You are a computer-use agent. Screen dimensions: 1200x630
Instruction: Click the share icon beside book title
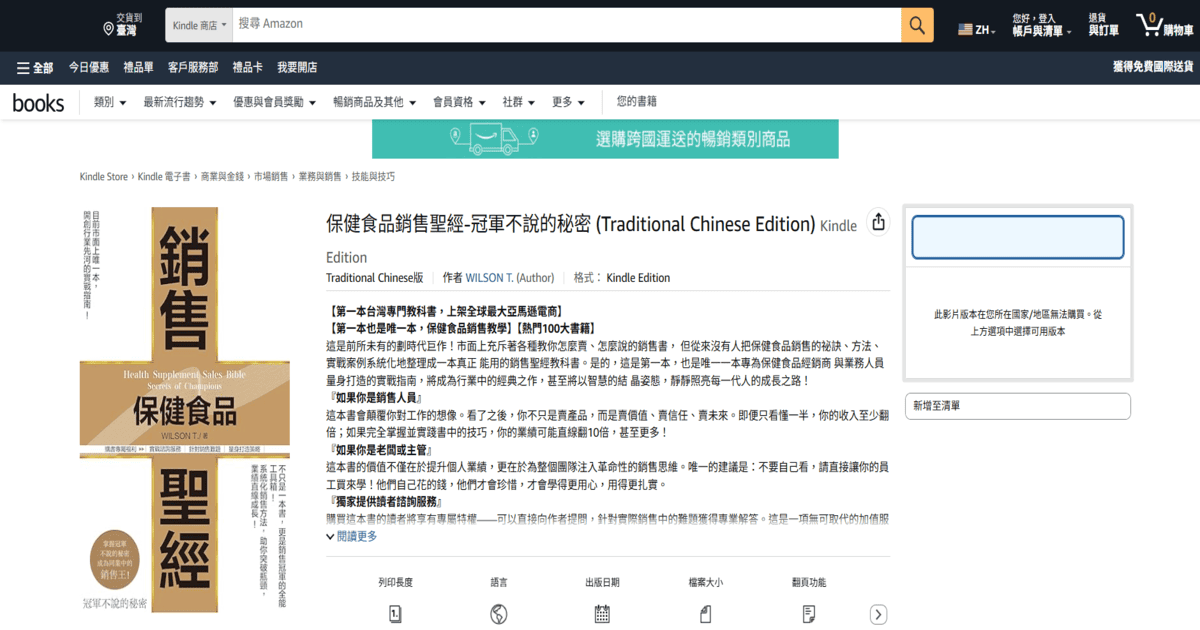point(878,223)
